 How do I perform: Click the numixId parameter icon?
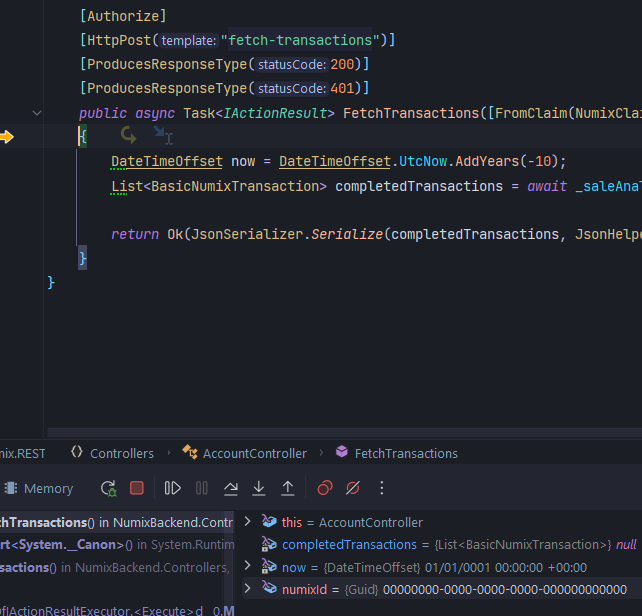point(269,589)
